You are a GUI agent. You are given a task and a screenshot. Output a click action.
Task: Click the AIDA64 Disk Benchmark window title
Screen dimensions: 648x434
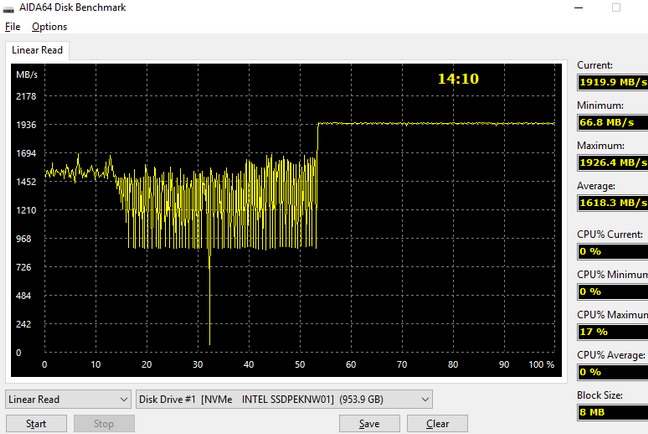72,7
